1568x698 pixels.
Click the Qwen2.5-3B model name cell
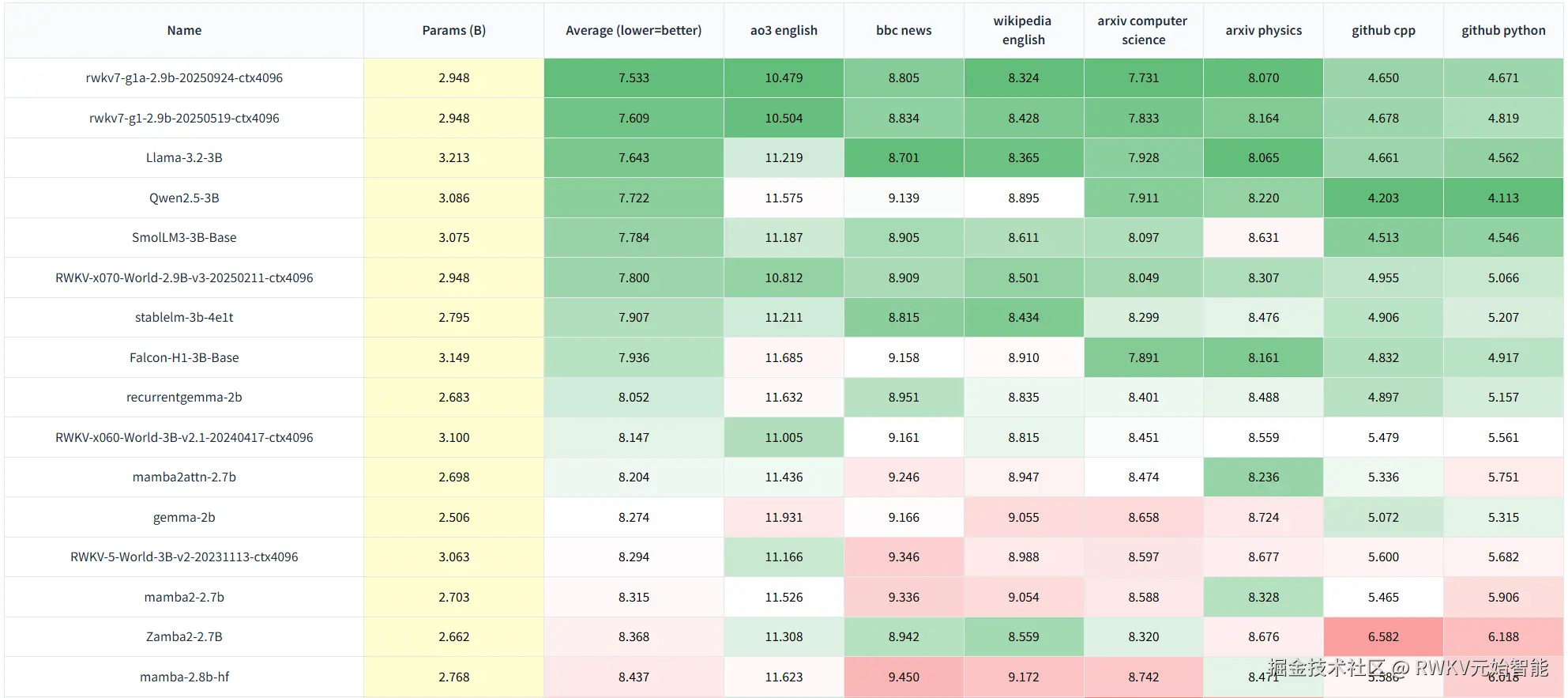pyautogui.click(x=184, y=198)
